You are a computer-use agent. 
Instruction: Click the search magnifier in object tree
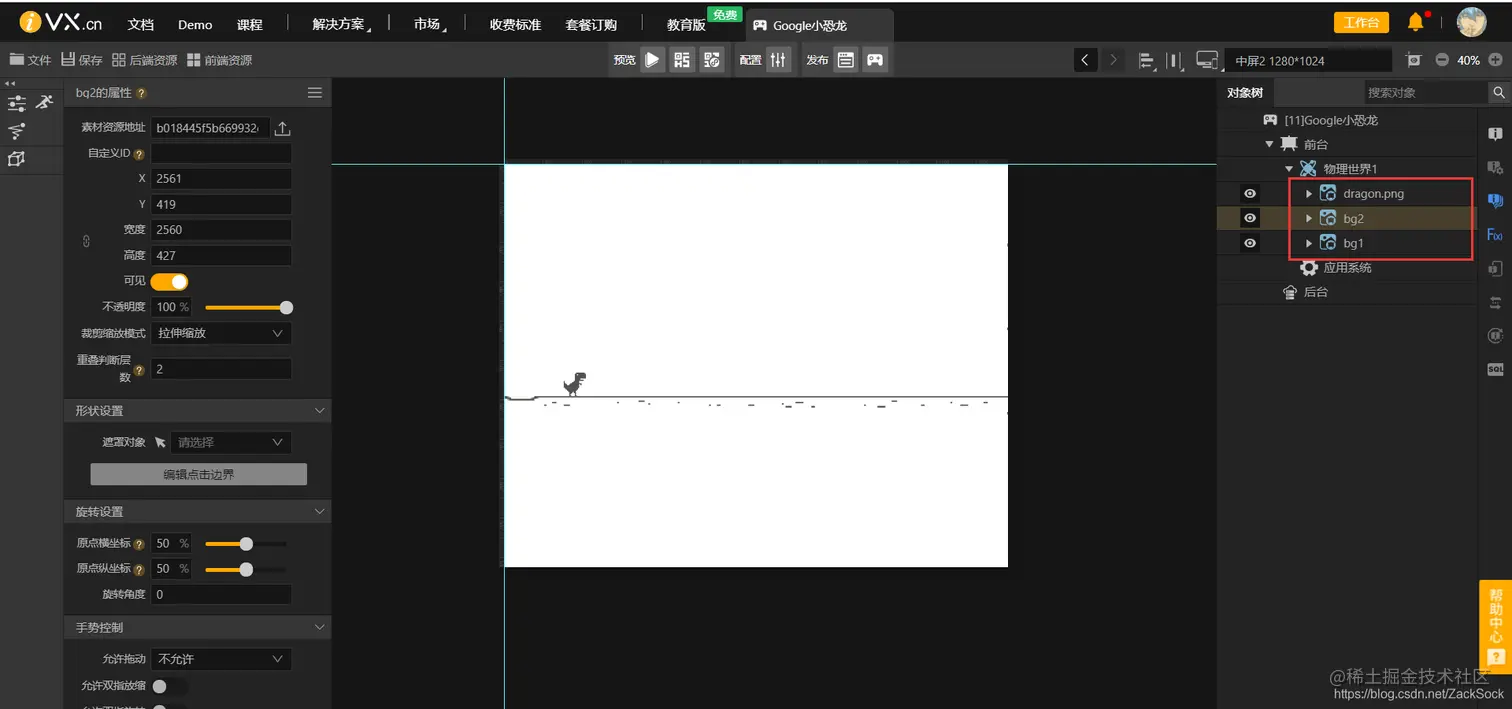pyautogui.click(x=1499, y=92)
